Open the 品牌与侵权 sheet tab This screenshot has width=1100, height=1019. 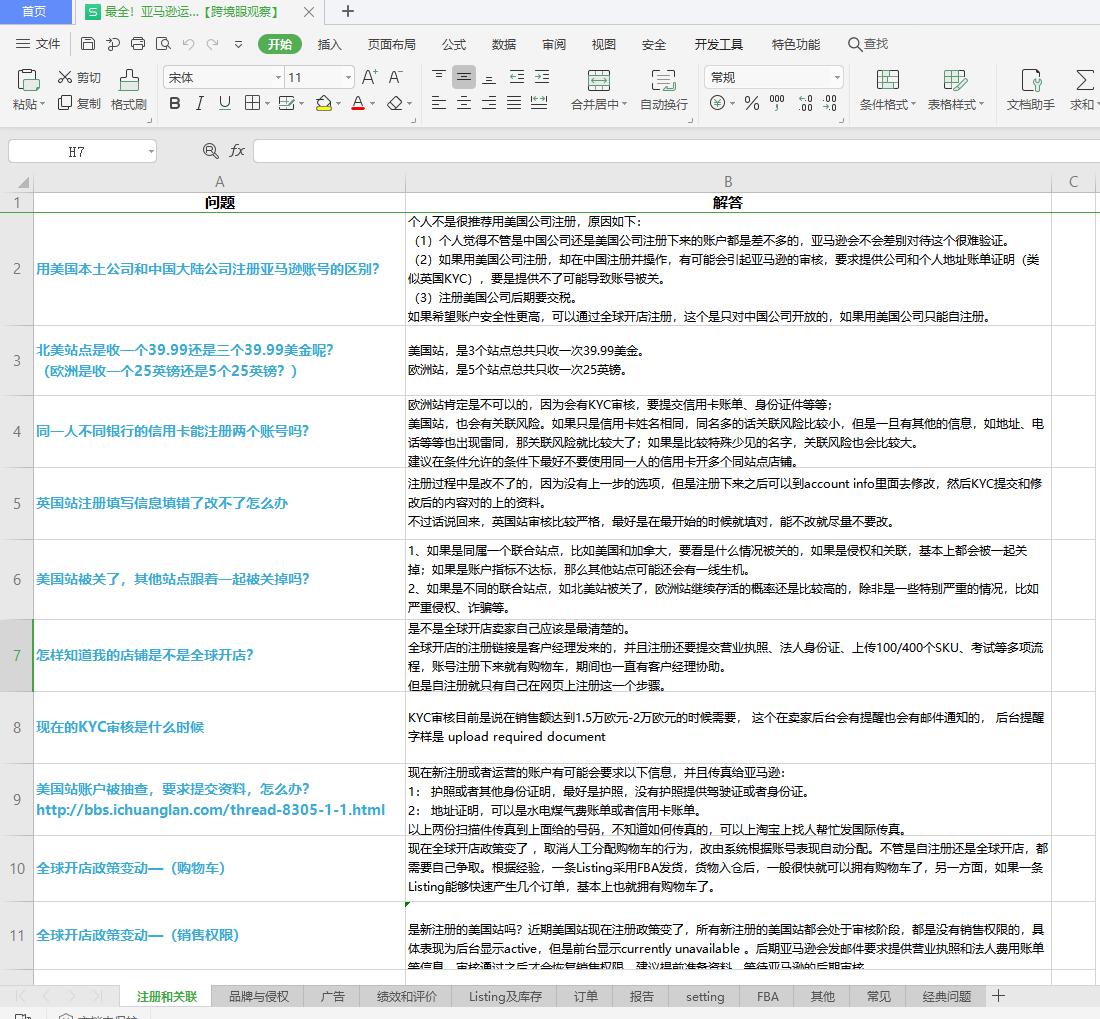coord(259,996)
